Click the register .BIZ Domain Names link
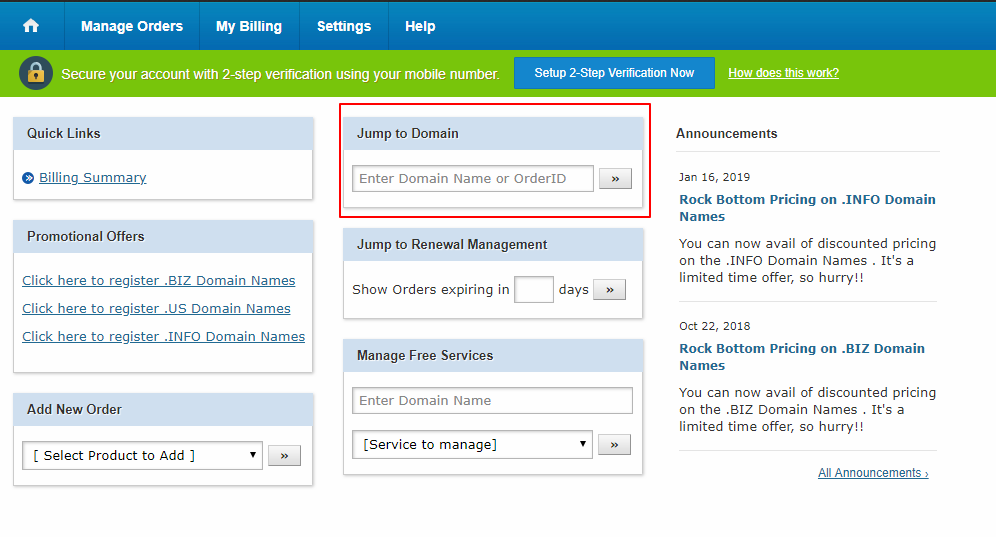This screenshot has height=537, width=996. (x=159, y=281)
